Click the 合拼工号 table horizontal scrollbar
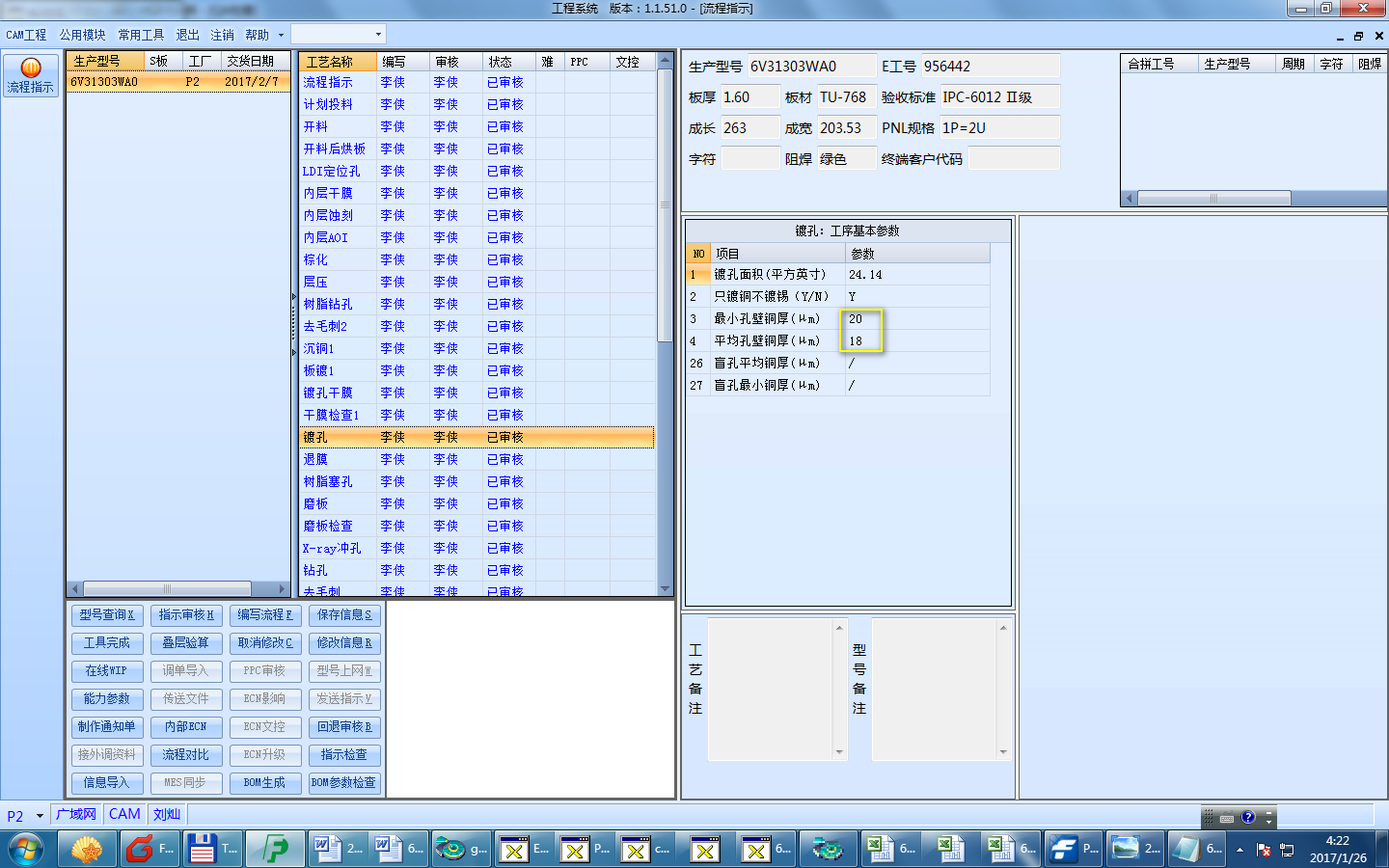 [x=1213, y=199]
